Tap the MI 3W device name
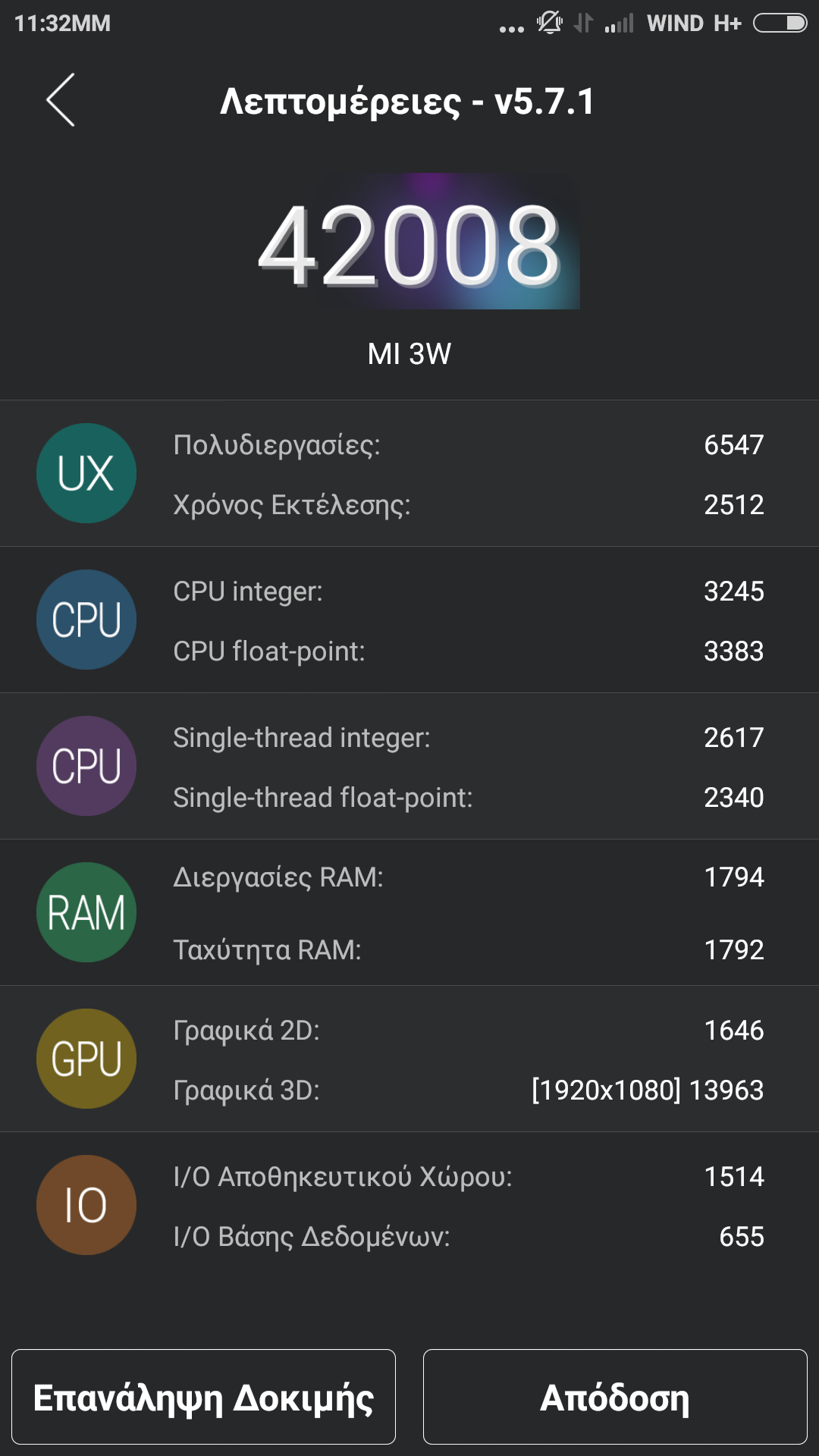 point(409,354)
